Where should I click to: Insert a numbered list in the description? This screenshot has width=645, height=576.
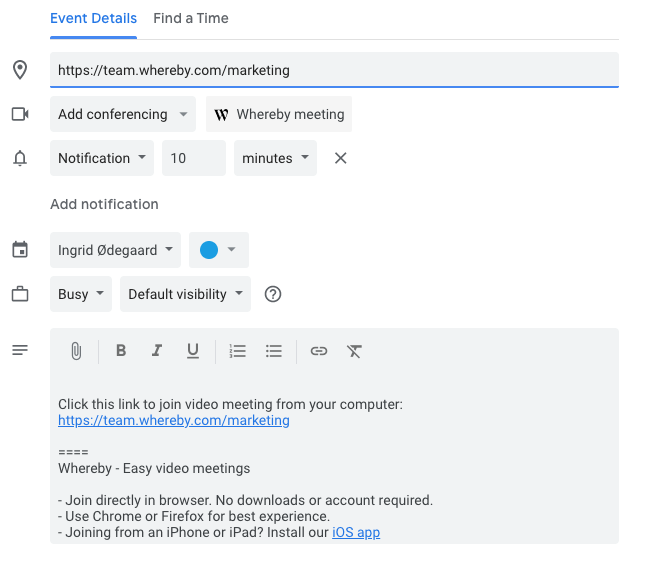(x=237, y=351)
